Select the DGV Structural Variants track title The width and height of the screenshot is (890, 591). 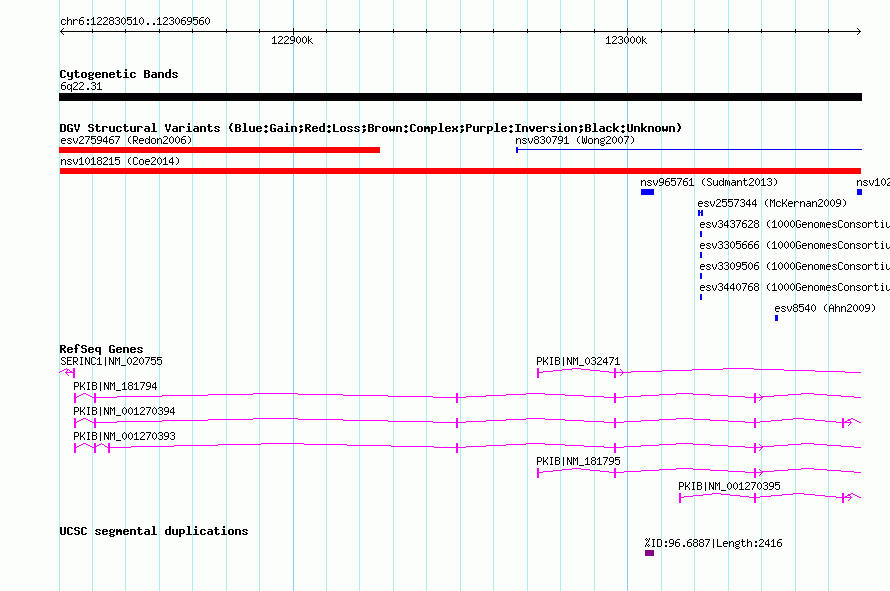tap(371, 128)
